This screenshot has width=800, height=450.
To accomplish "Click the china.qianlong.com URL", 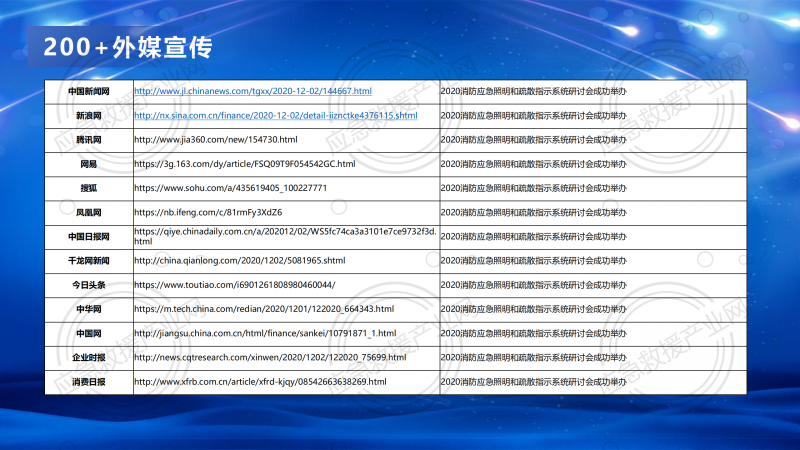I will point(239,260).
